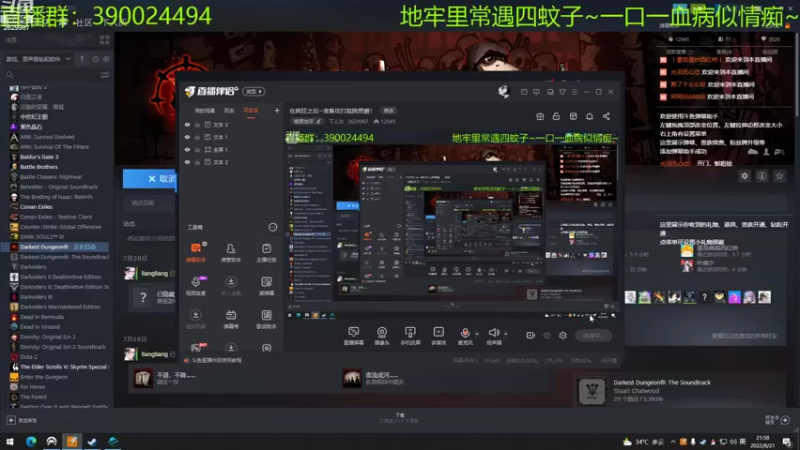
Task: Open Steam library advanced filter icon
Action: tap(105, 75)
